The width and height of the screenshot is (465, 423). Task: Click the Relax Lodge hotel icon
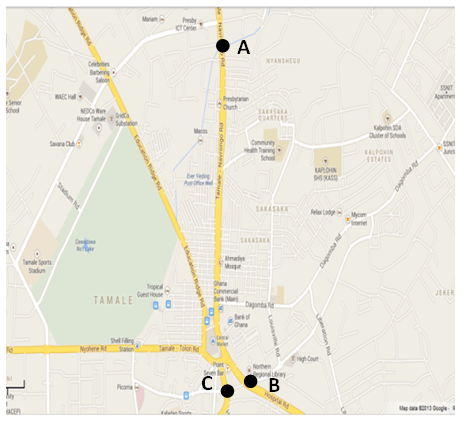339,212
